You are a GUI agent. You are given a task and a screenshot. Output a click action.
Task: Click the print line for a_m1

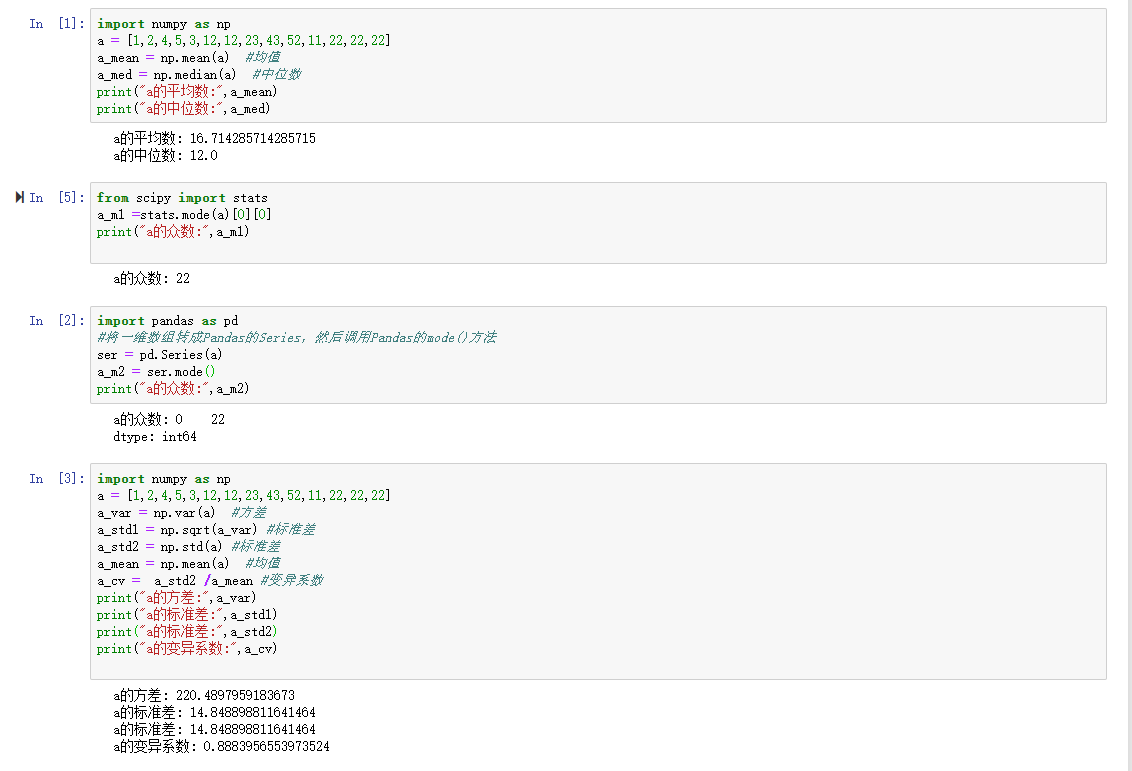[173, 232]
